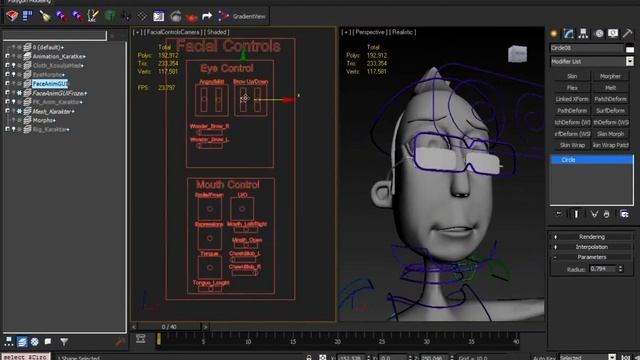Viewport: 640px width, 360px height.
Task: Click the green box toolbar icon
Action: click(109, 16)
